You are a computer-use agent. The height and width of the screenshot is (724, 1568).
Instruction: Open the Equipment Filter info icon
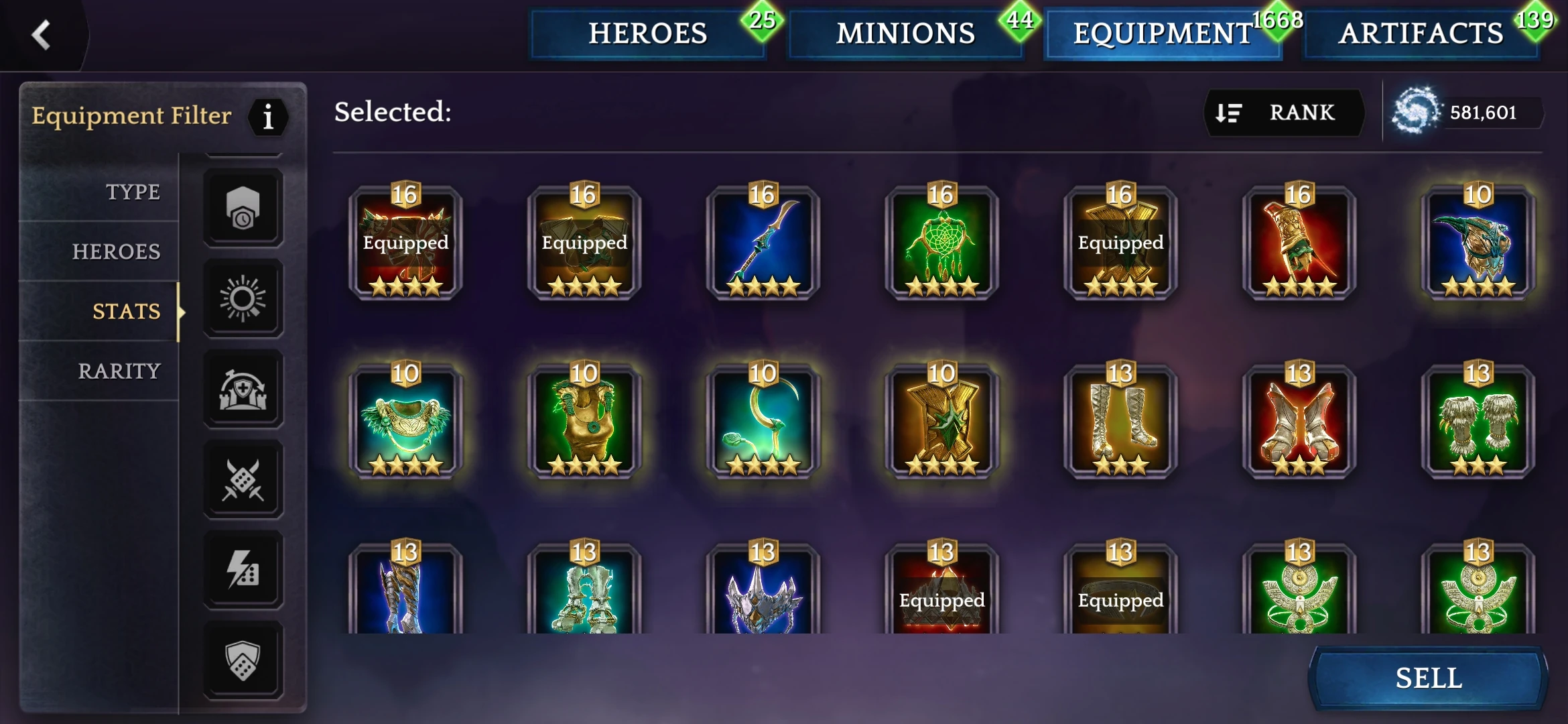(x=268, y=117)
